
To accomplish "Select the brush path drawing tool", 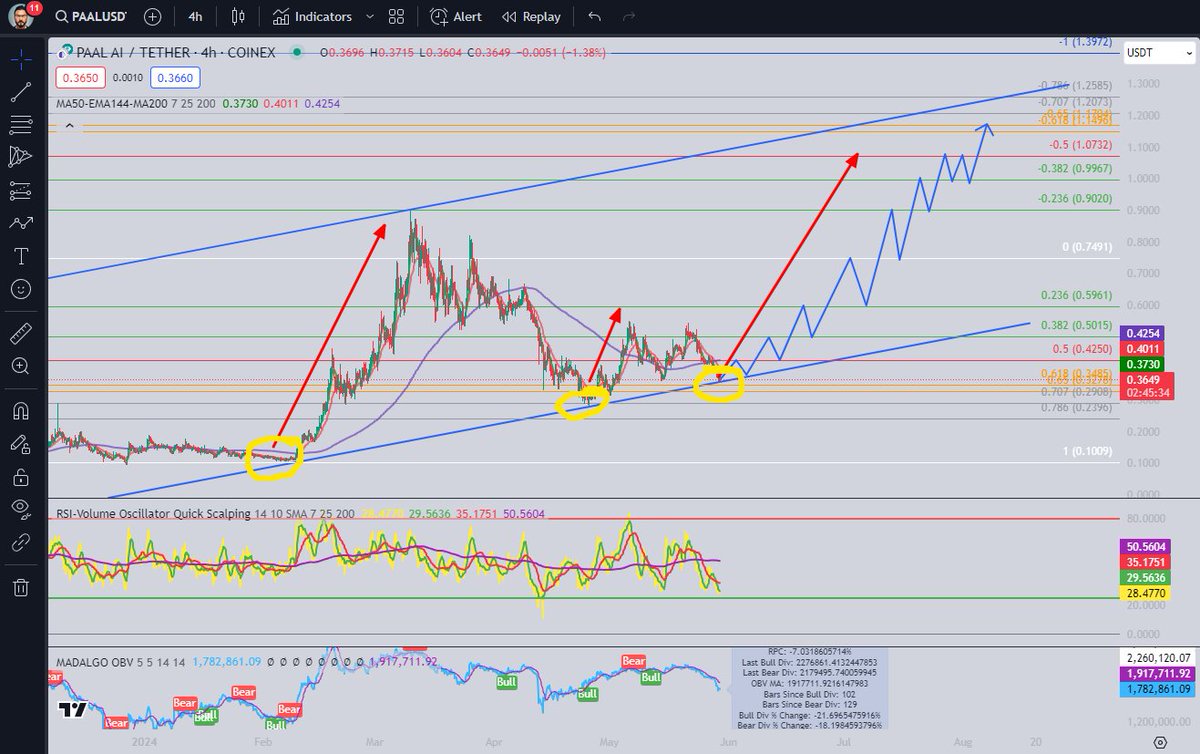I will [x=20, y=223].
